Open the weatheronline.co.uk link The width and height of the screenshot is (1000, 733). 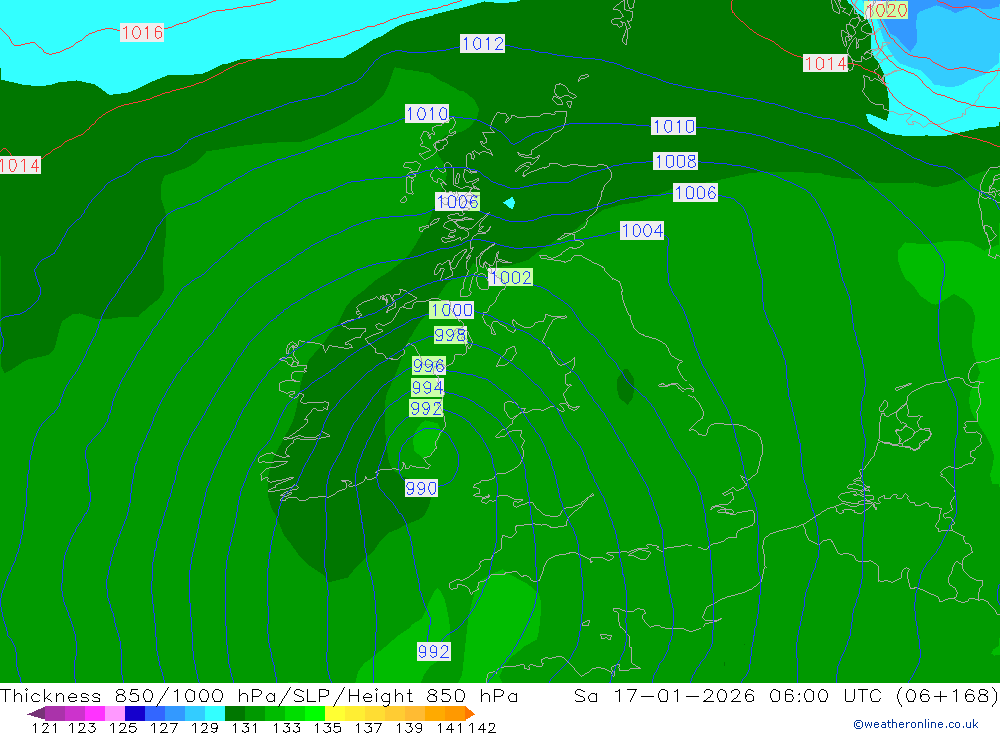916,724
